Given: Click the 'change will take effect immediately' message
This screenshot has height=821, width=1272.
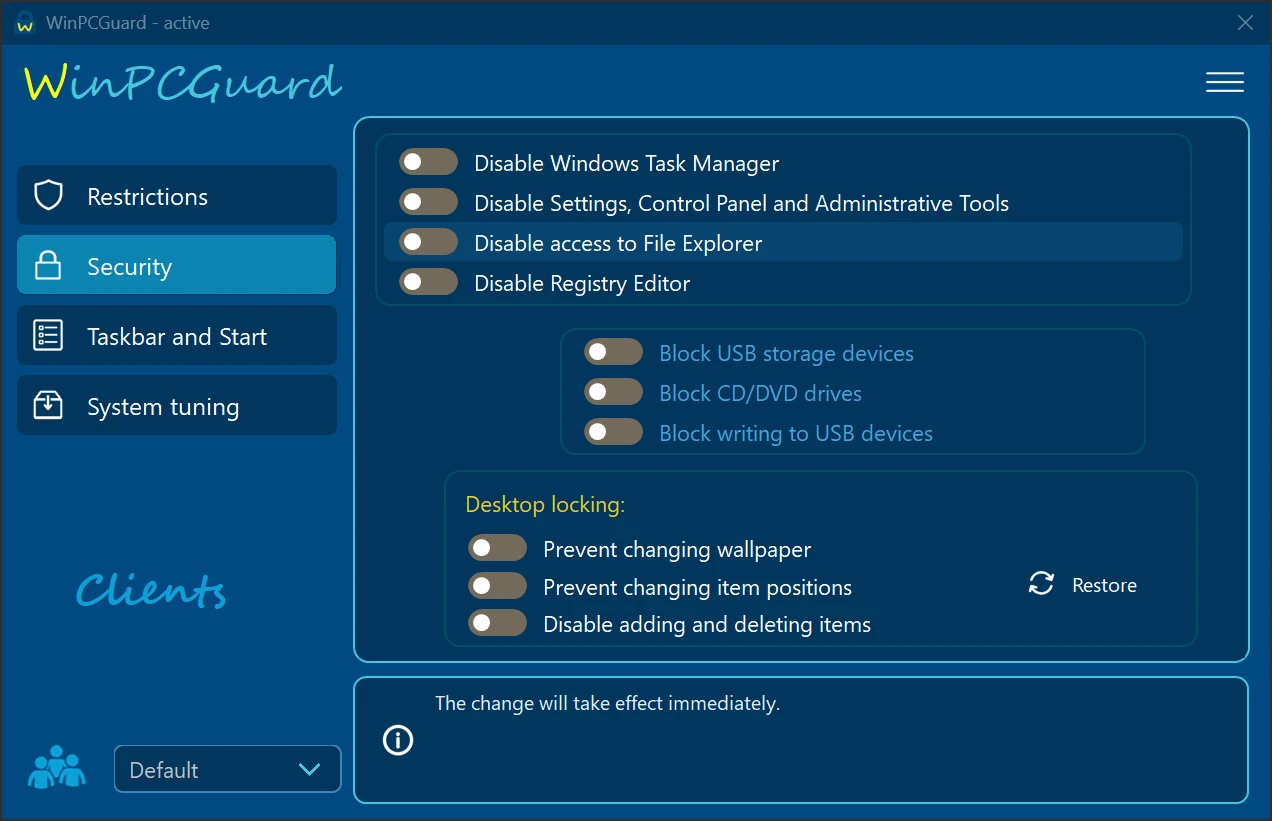Looking at the screenshot, I should (607, 703).
